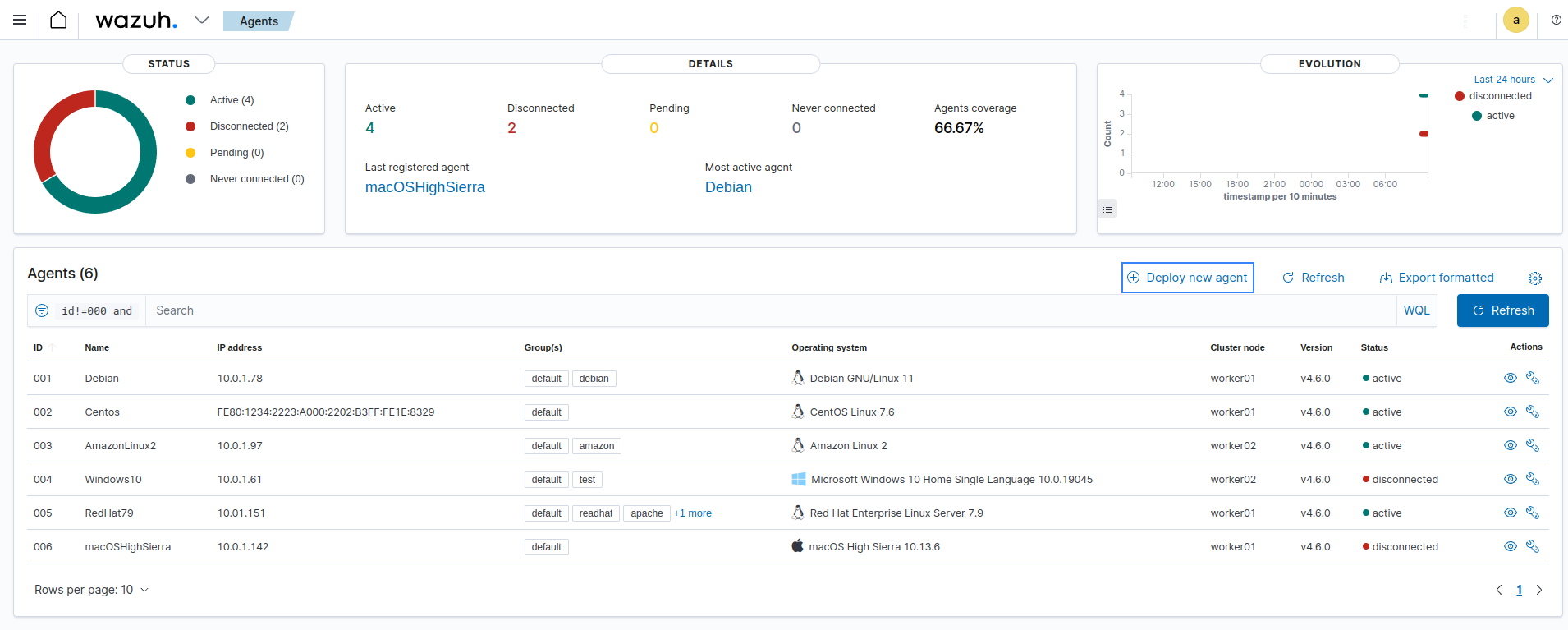Go to previous page arrow
Screen dimensions: 1568x630
[x=1499, y=590]
